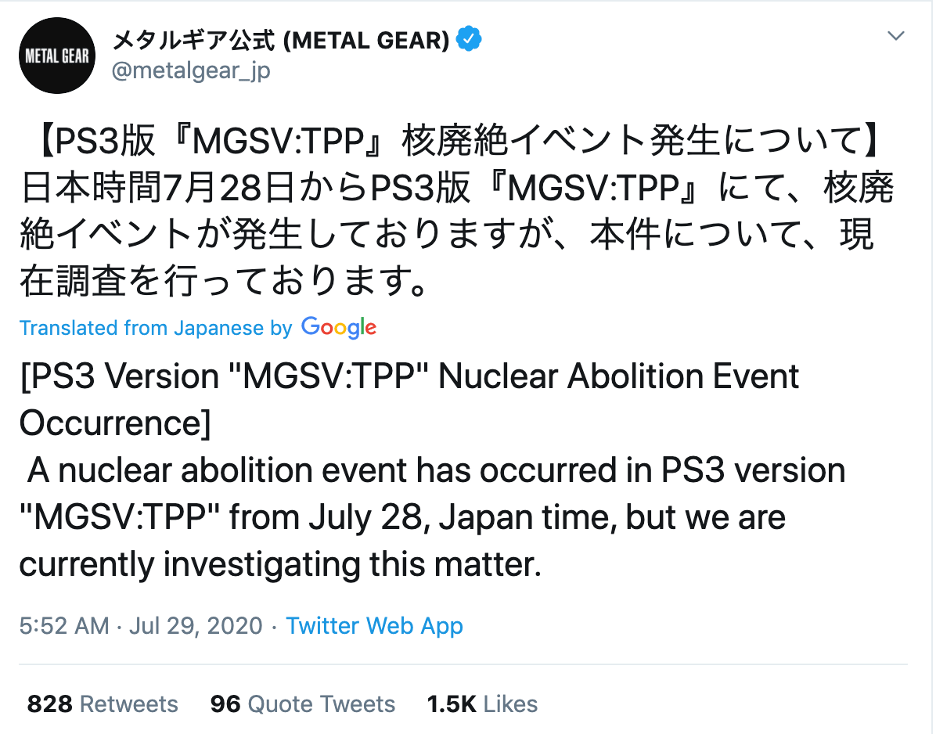This screenshot has width=936, height=734.
Task: Show the 1.5K Likes list
Action: 482,704
